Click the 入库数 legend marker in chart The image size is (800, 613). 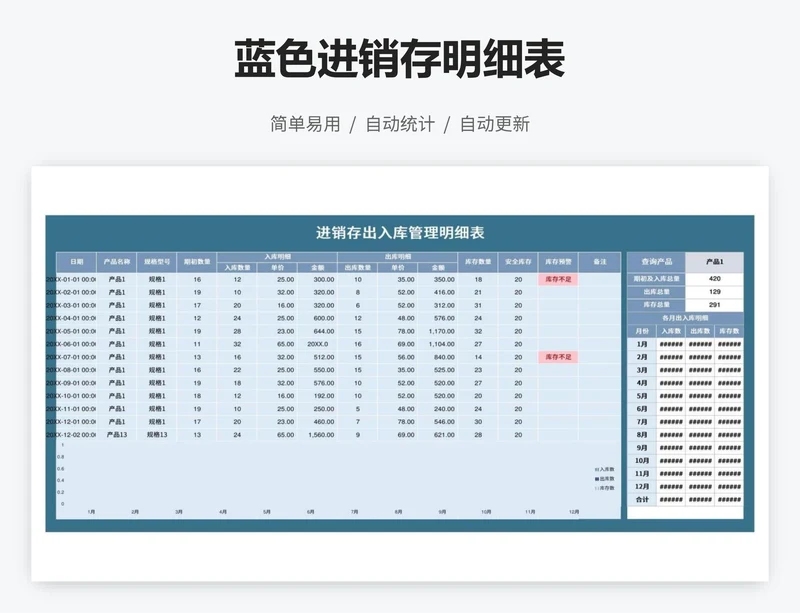pos(596,469)
